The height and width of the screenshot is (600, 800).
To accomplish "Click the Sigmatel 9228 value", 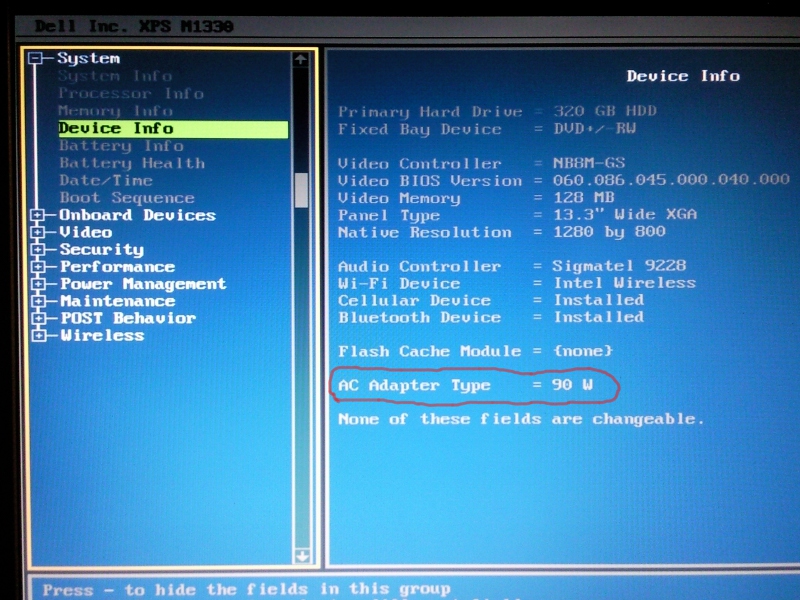I will (619, 266).
